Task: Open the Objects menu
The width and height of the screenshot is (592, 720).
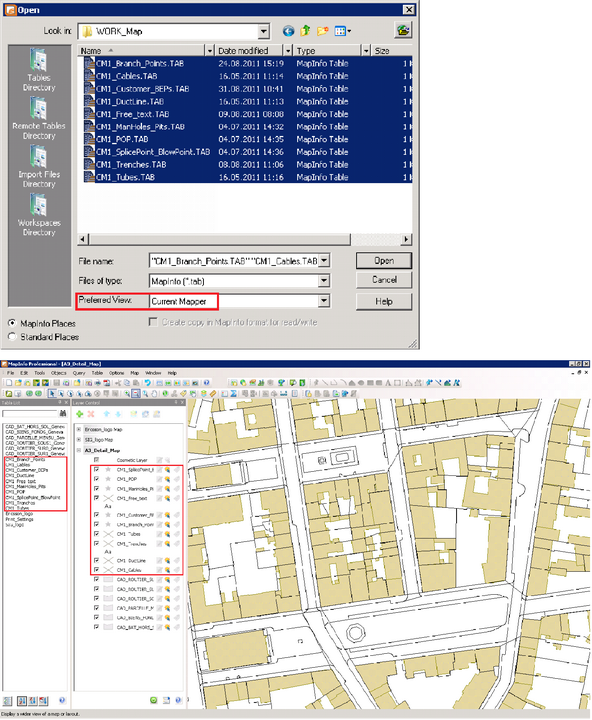Action: point(58,373)
